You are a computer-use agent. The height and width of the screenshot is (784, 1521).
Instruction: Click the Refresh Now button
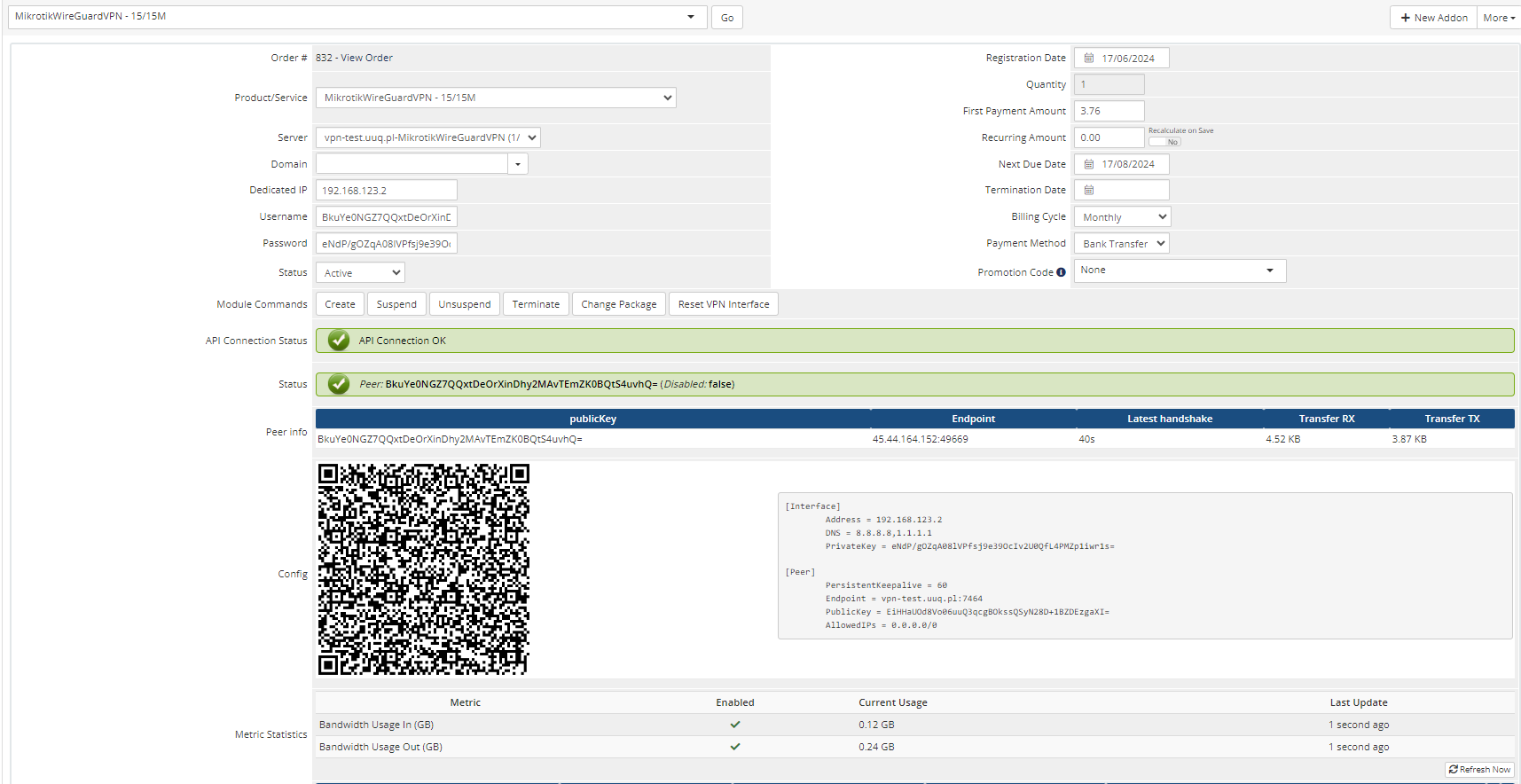click(1479, 770)
